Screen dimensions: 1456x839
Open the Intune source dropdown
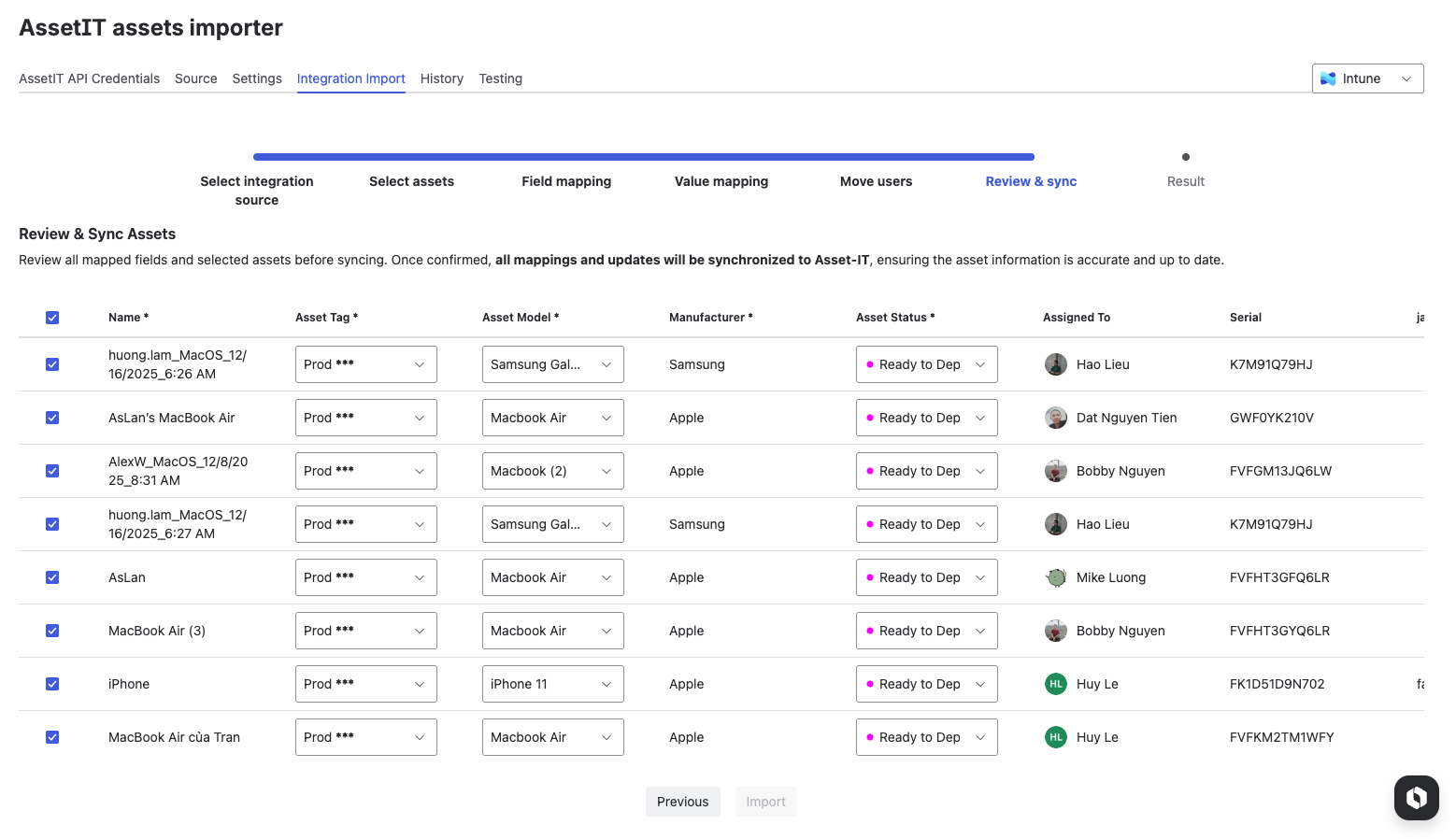coord(1367,78)
